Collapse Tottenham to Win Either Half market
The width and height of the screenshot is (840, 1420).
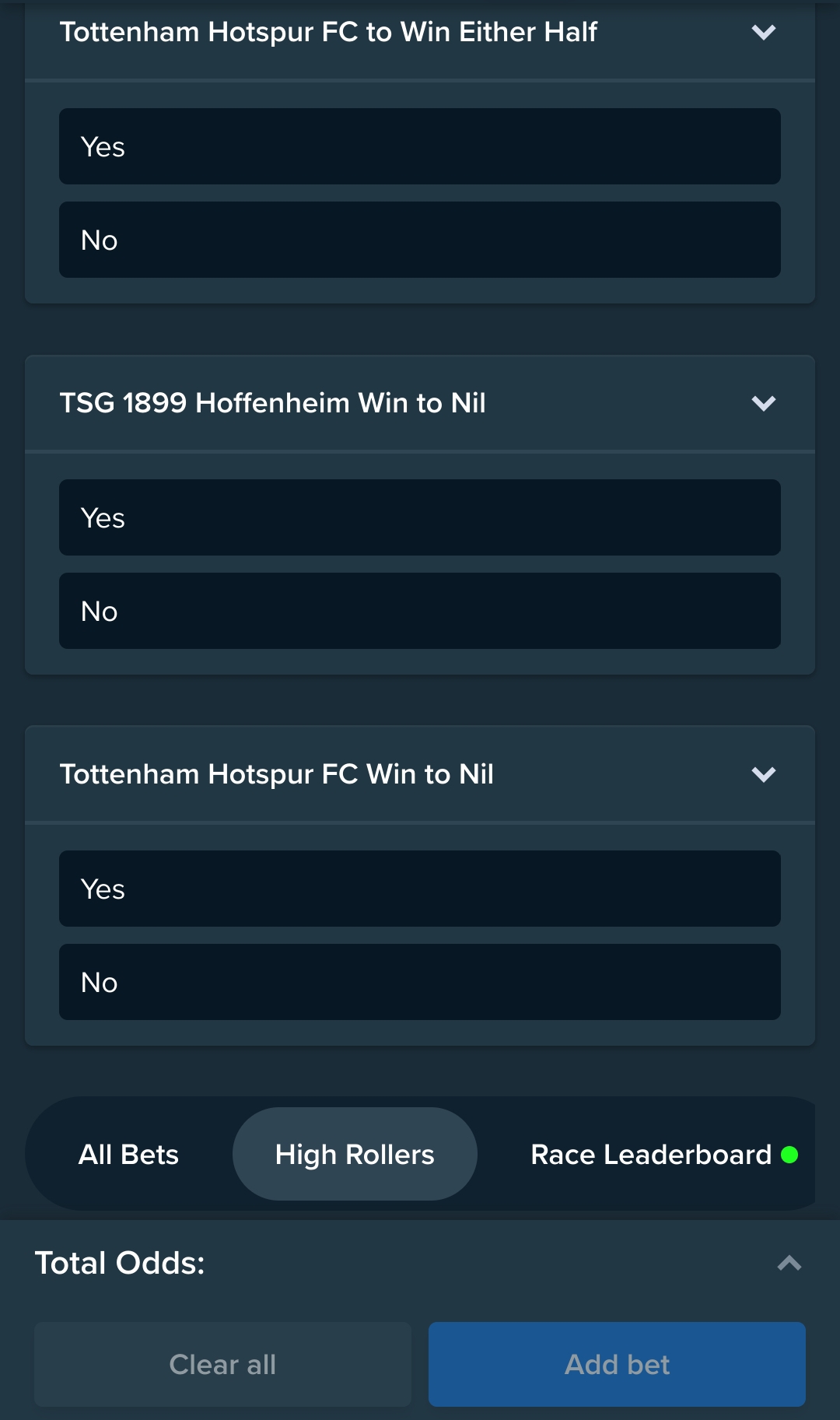764,33
